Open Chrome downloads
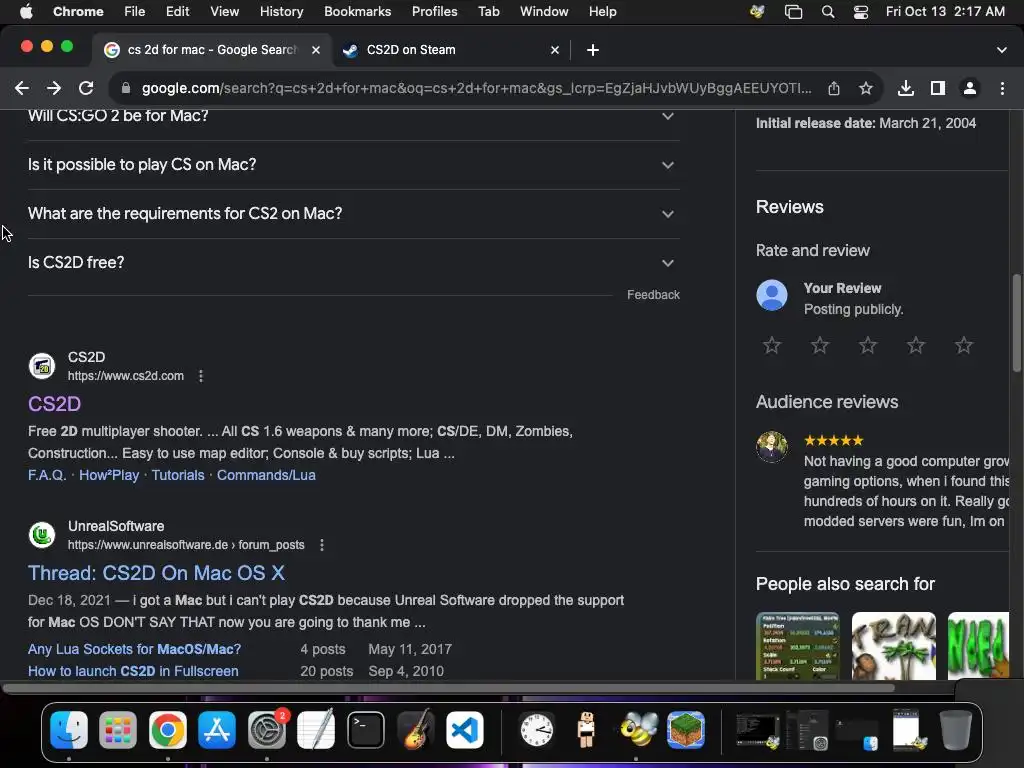 point(906,88)
